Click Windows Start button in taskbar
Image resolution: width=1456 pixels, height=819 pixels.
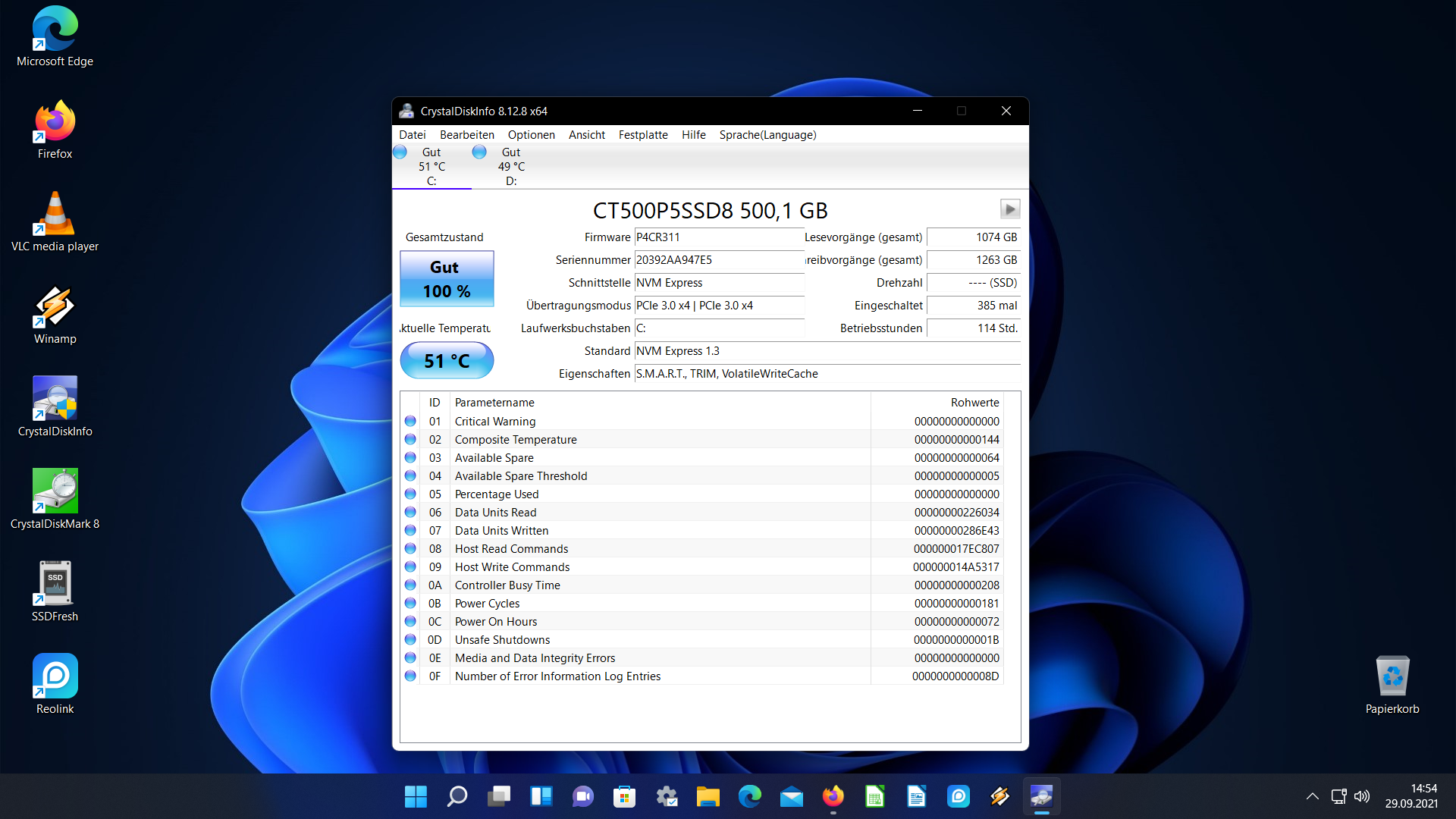click(416, 796)
